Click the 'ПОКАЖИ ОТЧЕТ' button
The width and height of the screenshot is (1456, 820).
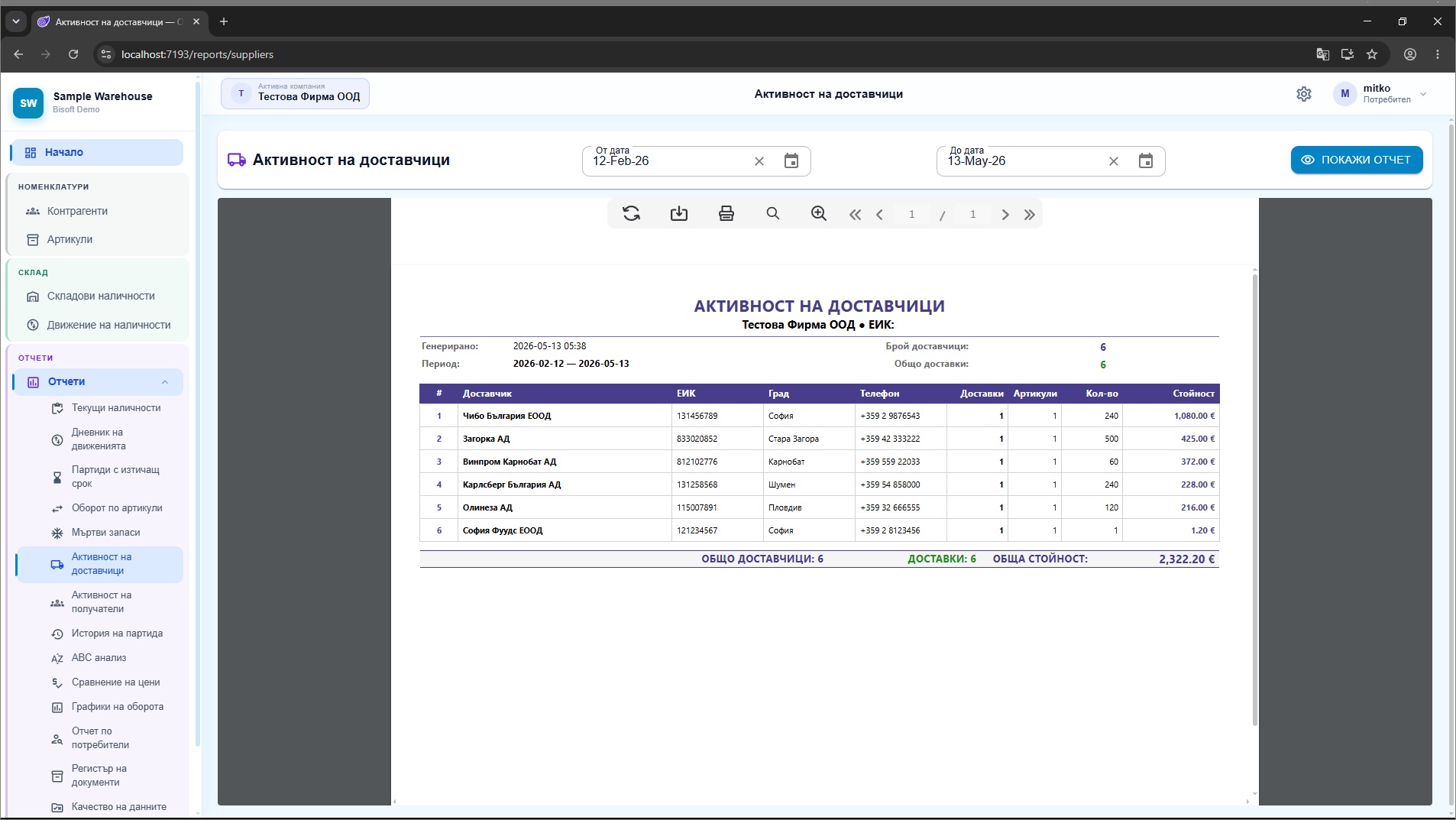[1357, 160]
